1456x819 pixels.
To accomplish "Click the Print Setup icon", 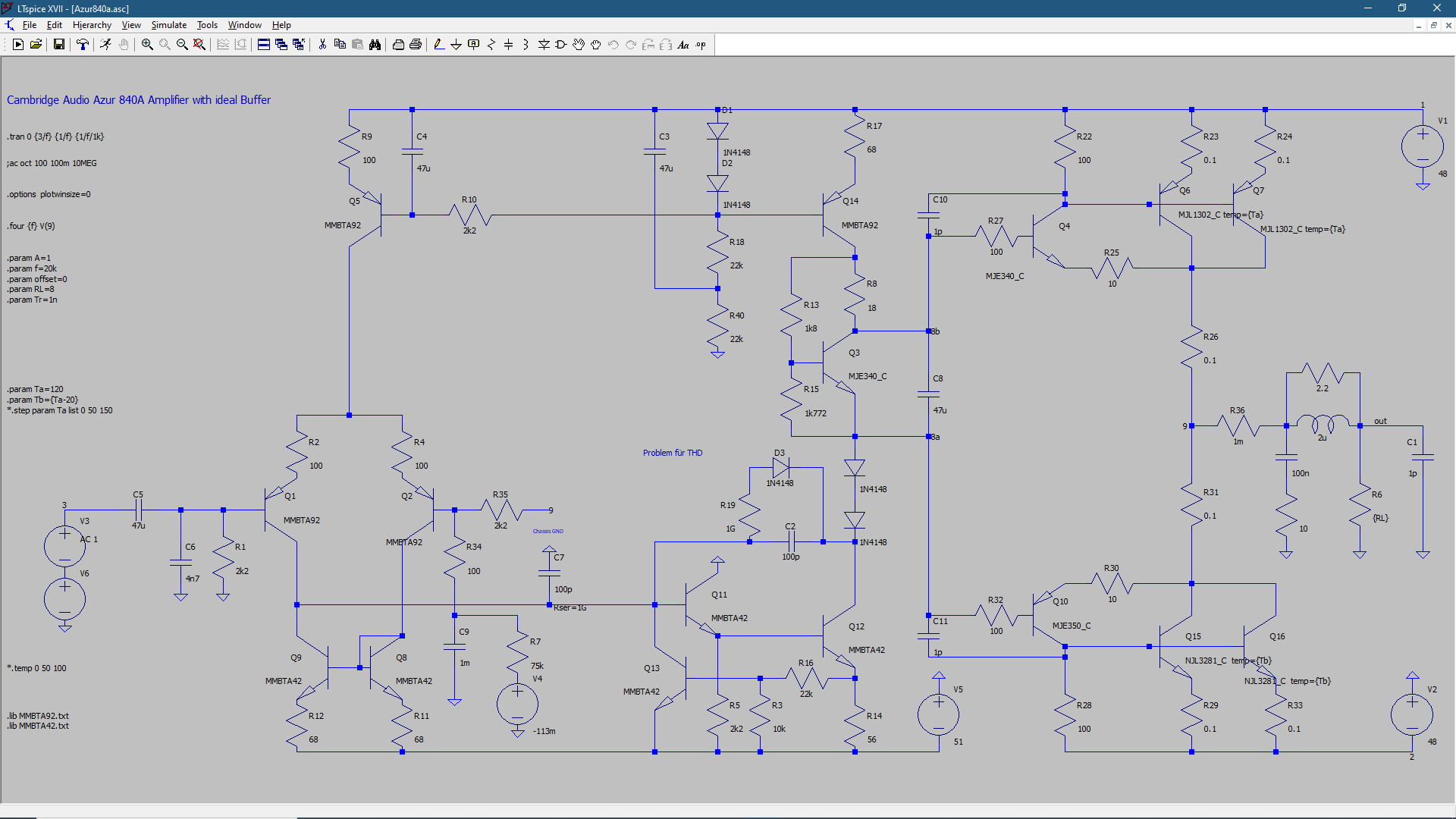I will pos(398,45).
